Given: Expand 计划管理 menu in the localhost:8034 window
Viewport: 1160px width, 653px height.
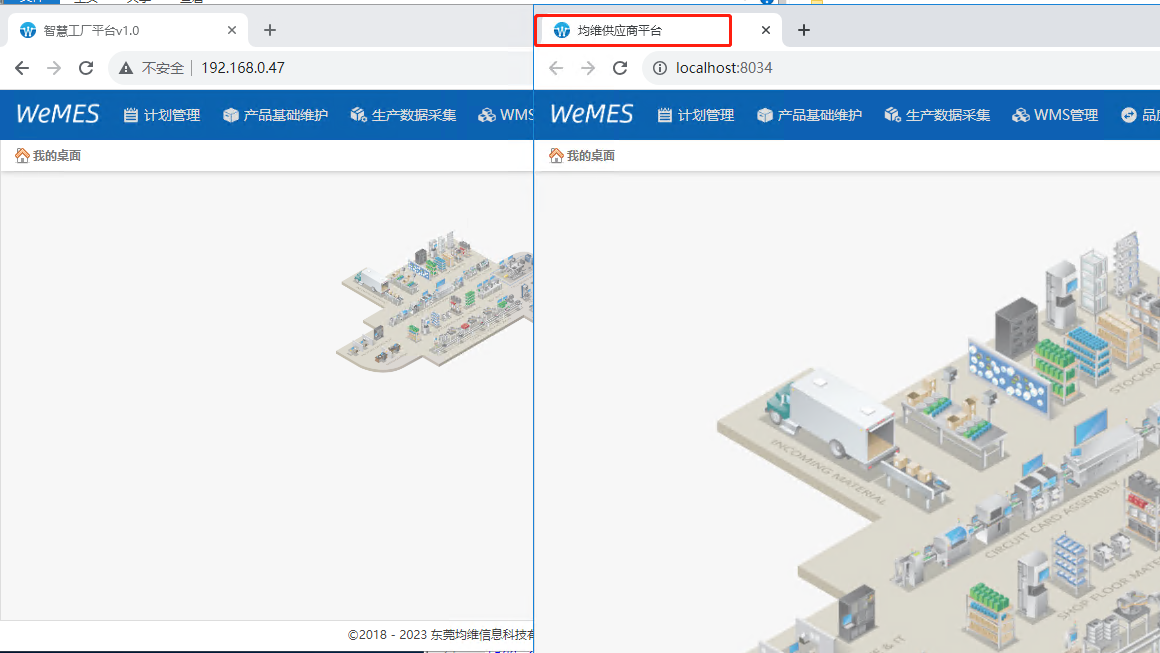Looking at the screenshot, I should pos(696,115).
